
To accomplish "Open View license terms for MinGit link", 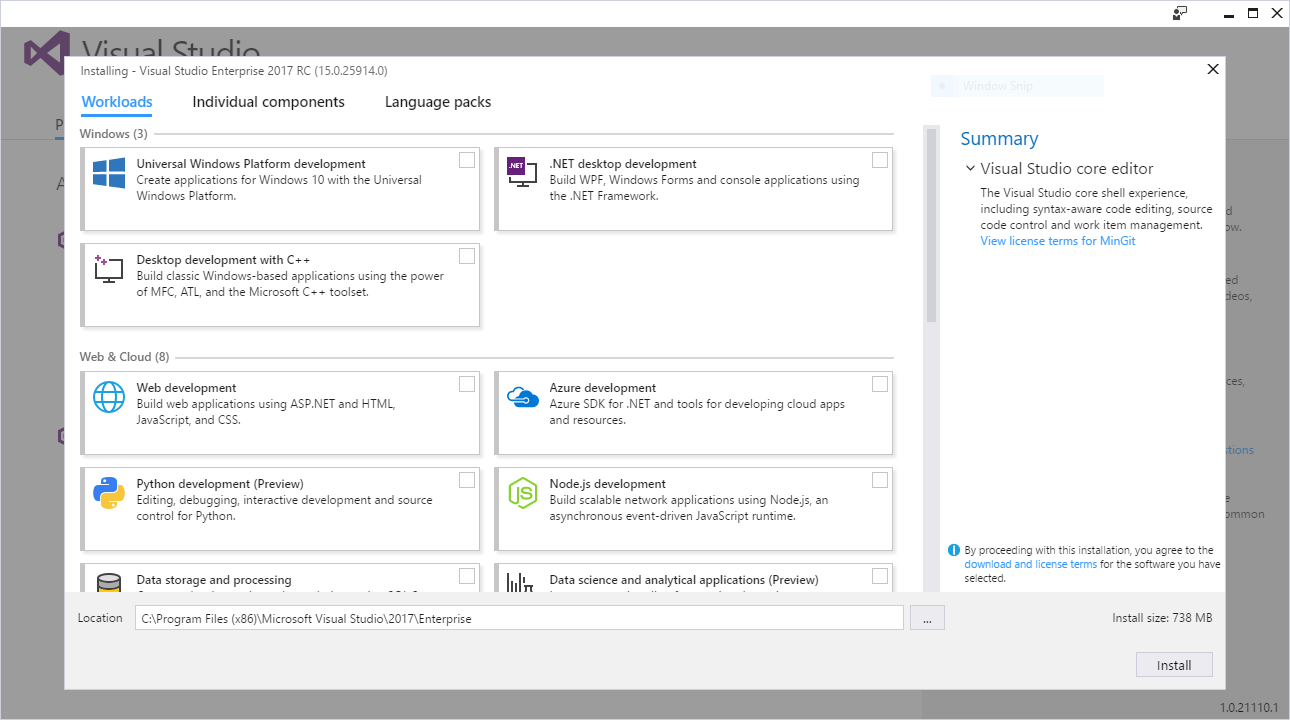I will click(x=1058, y=241).
